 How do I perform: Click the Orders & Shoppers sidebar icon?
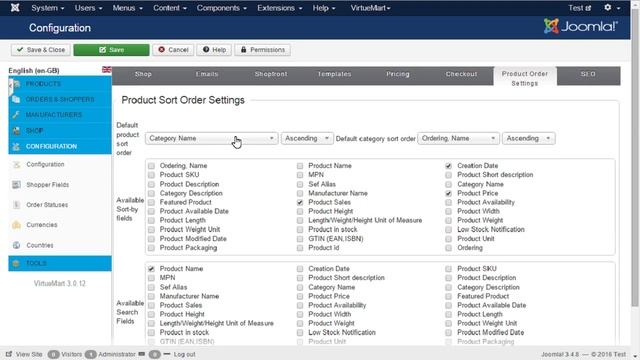[x=16, y=99]
